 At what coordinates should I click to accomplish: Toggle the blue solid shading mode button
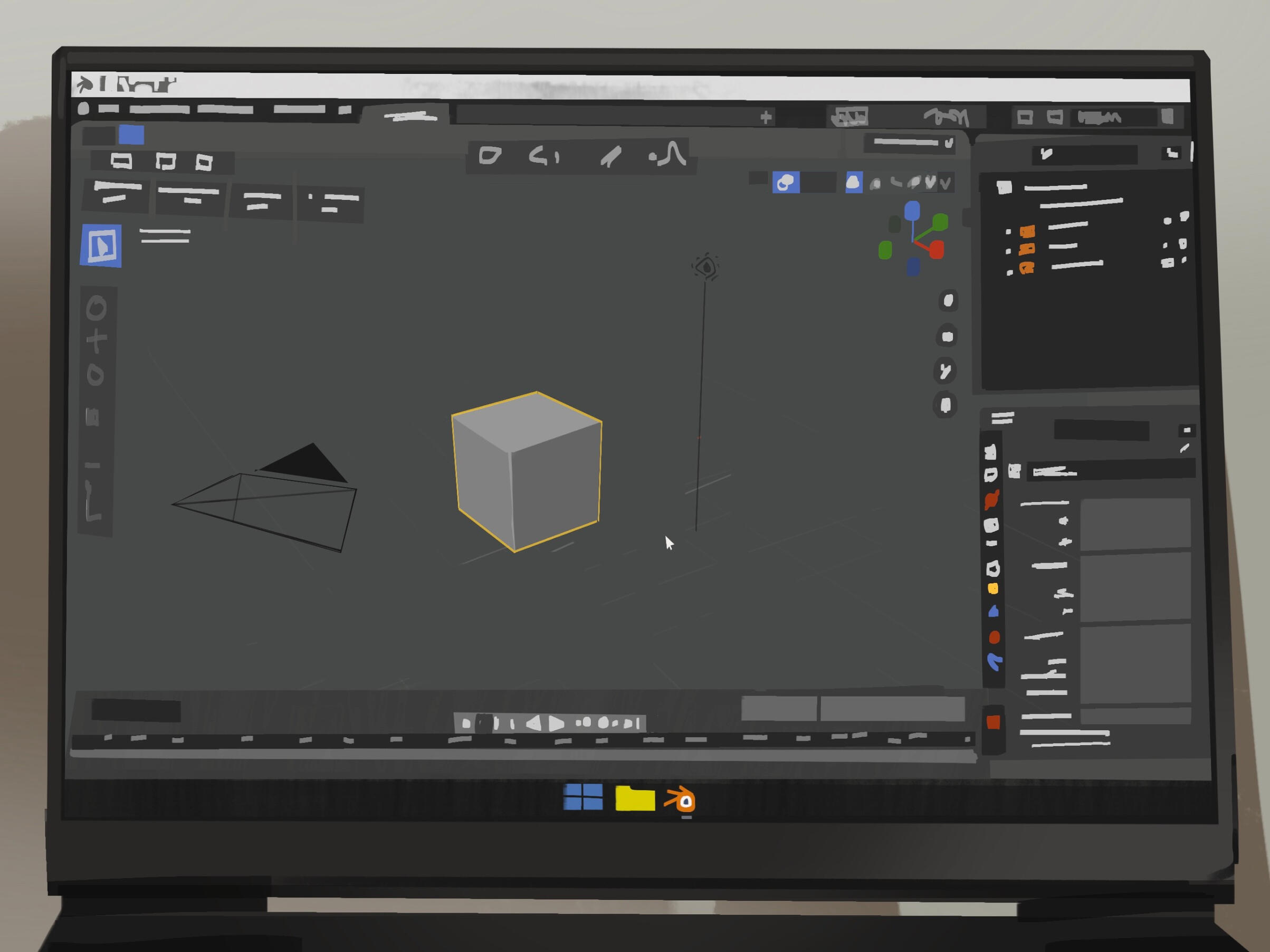pos(854,183)
